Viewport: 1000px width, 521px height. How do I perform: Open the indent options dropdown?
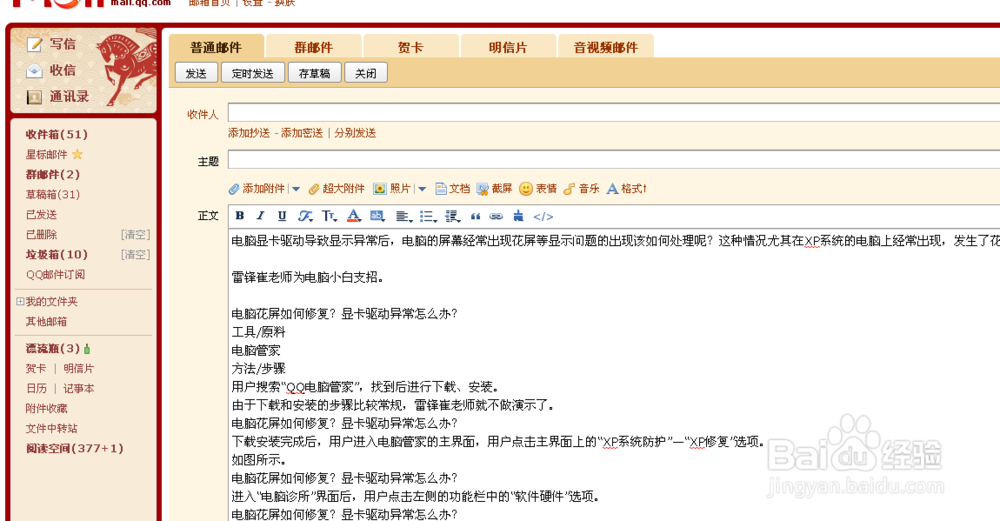point(452,217)
